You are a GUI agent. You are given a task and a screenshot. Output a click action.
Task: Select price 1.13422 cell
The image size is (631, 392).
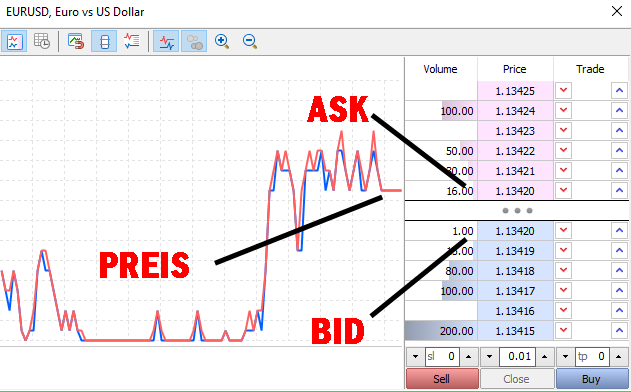tap(516, 151)
